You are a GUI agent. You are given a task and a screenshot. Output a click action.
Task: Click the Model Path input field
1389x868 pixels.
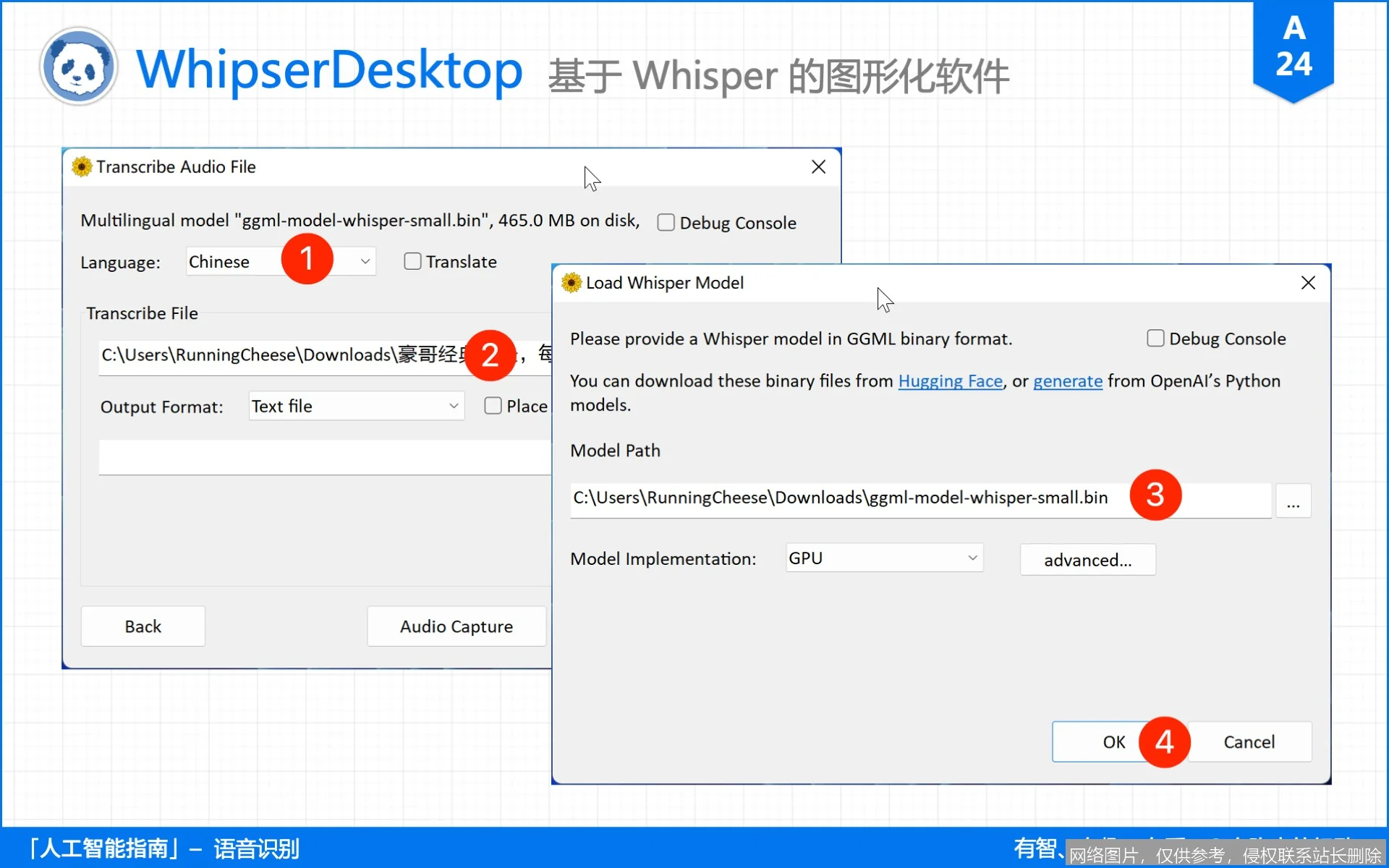point(920,499)
